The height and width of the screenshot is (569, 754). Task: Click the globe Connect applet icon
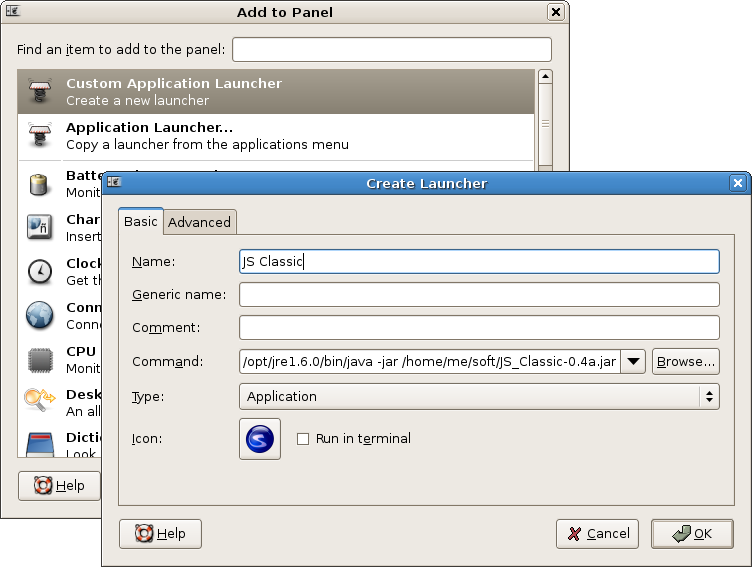coord(40,315)
